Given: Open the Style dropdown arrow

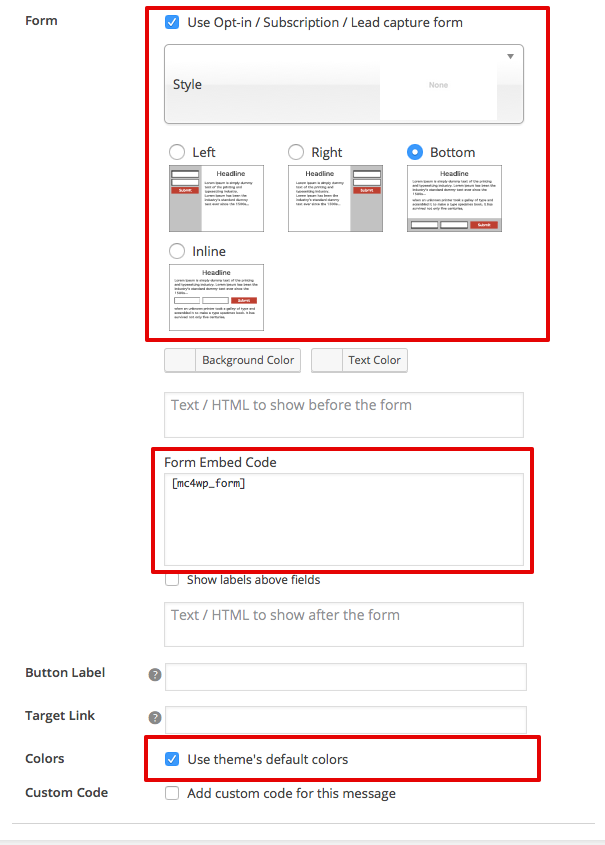Looking at the screenshot, I should point(510,57).
